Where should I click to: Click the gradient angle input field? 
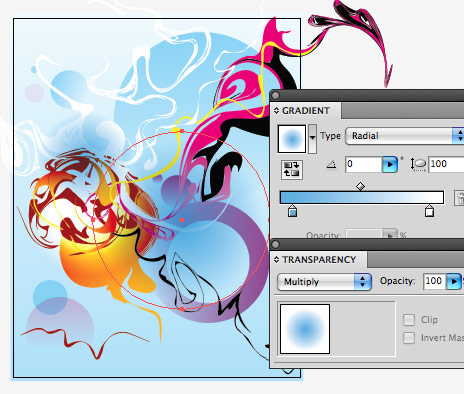(363, 164)
